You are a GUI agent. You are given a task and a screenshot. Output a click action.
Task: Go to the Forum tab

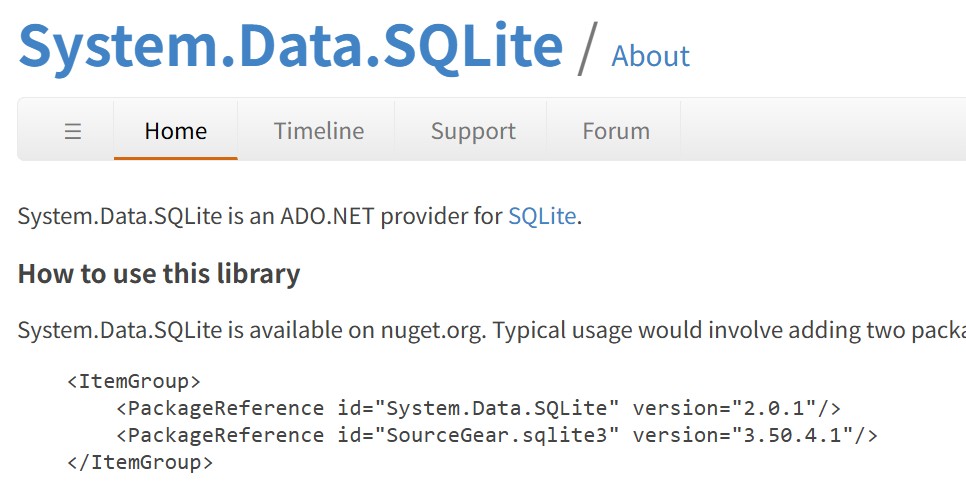(x=616, y=131)
